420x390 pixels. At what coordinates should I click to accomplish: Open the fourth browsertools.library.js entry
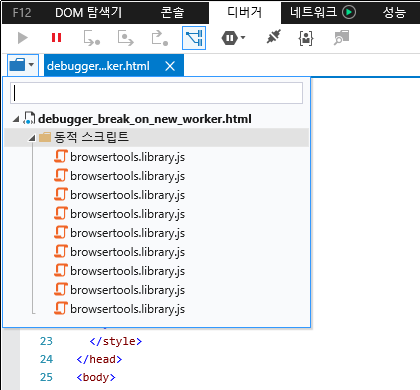tap(128, 214)
